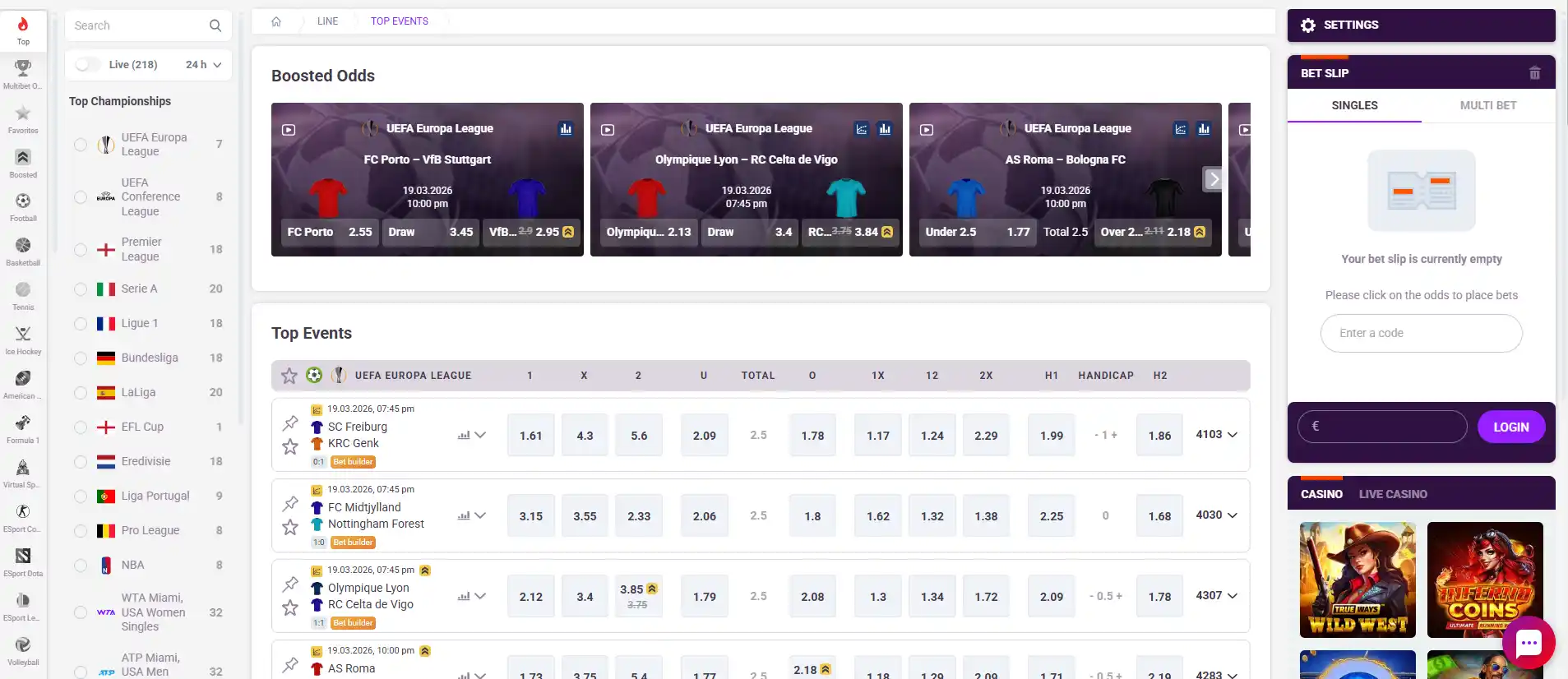Select Draw 3.4 on Olympique Lyon boosted card
The height and width of the screenshot is (679, 1568).
point(749,232)
